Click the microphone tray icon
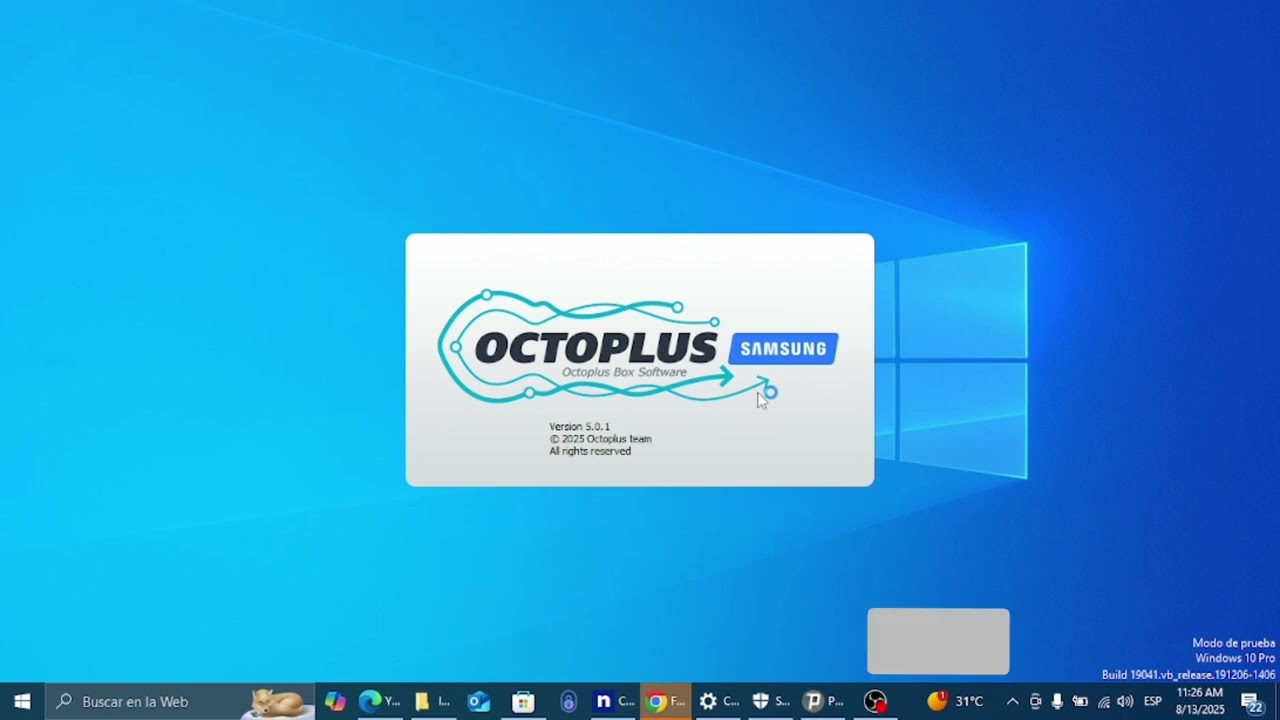 click(x=1057, y=702)
